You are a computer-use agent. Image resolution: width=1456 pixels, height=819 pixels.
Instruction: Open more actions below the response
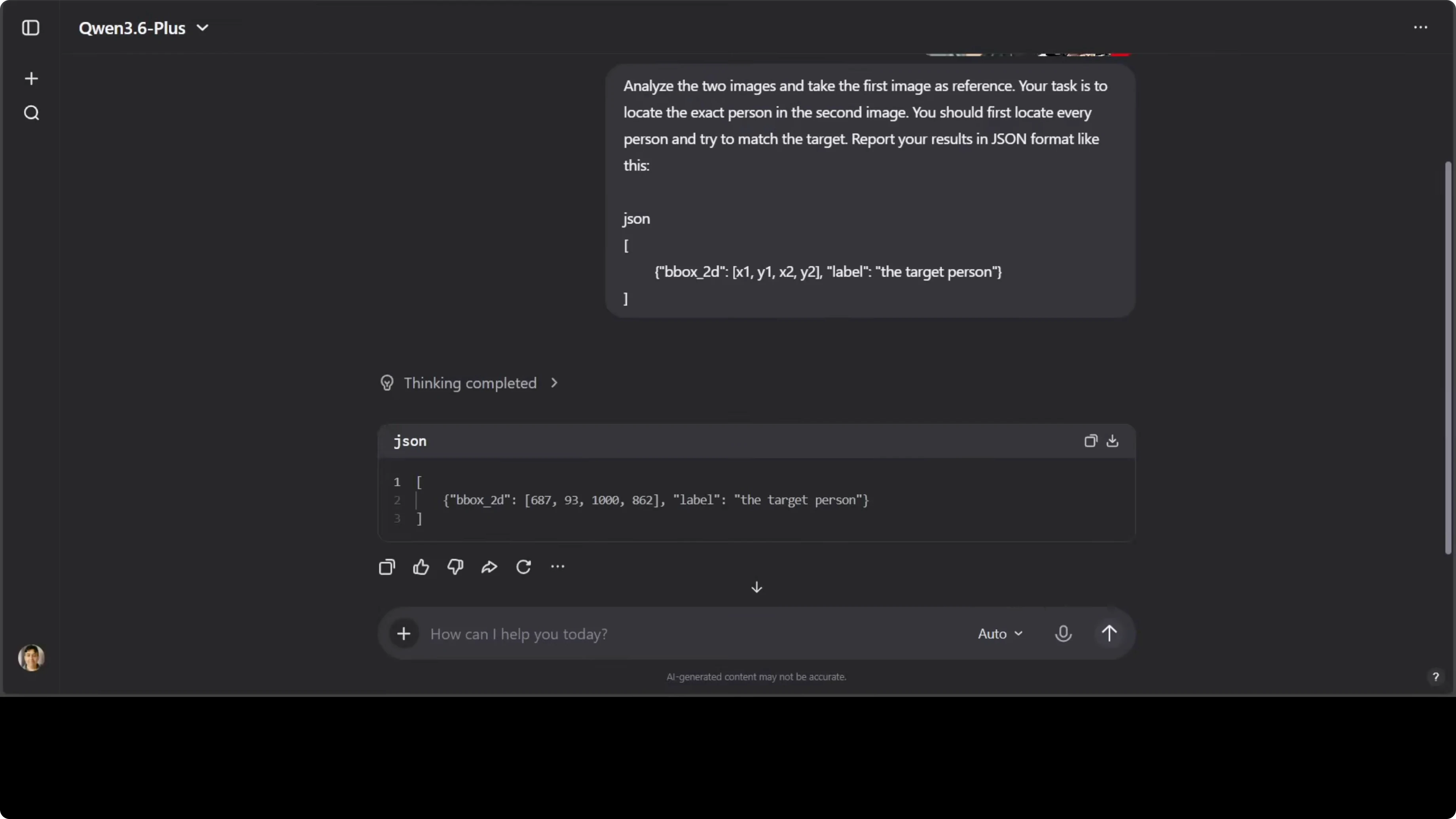[x=557, y=567]
